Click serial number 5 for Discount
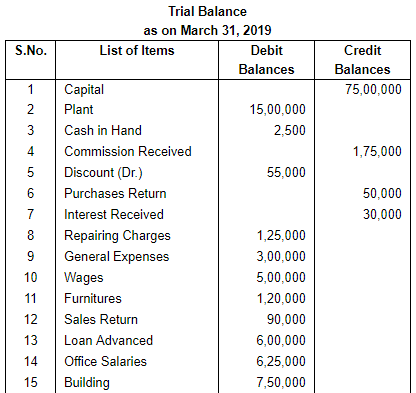 31,173
